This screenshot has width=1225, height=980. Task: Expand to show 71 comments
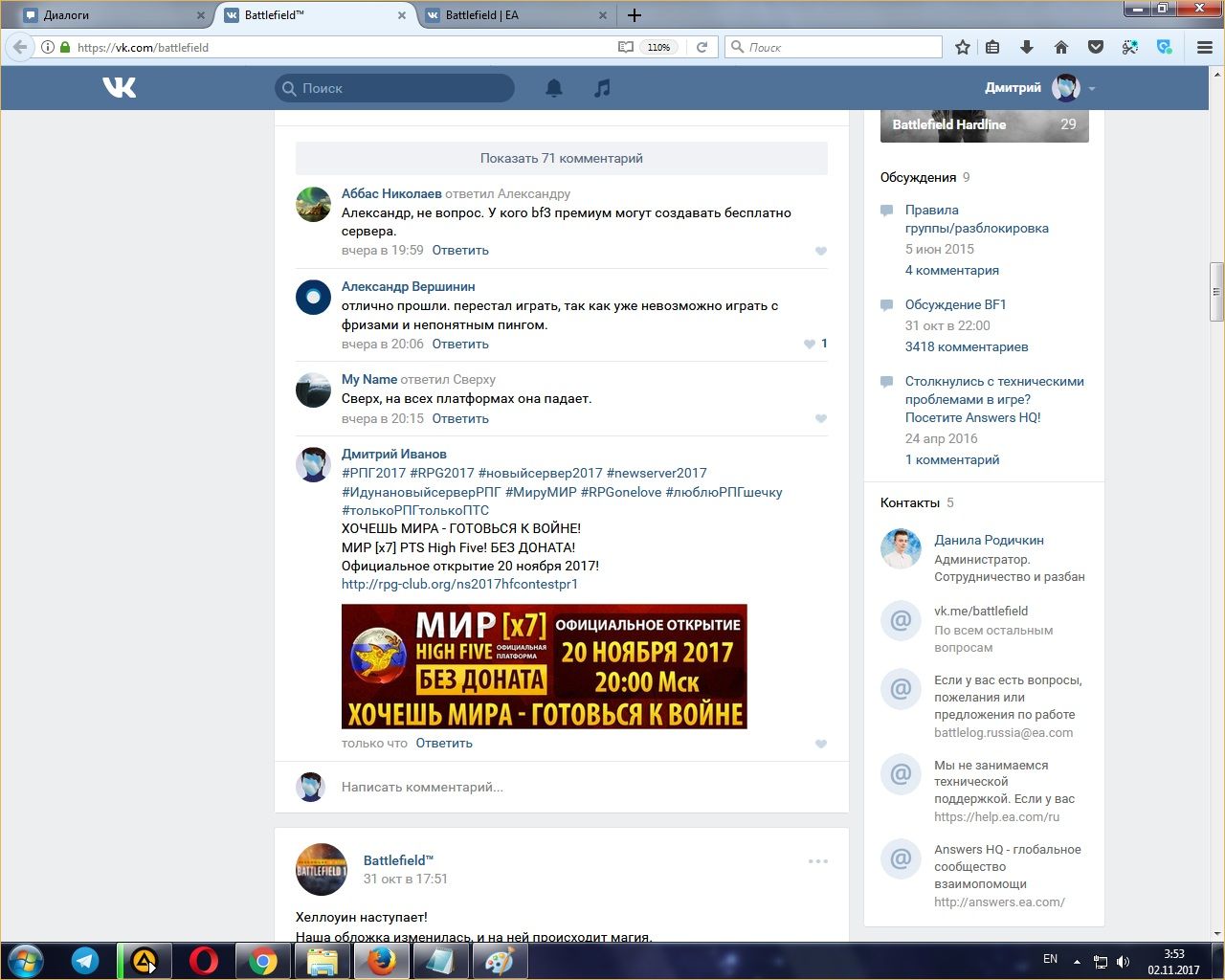561,158
